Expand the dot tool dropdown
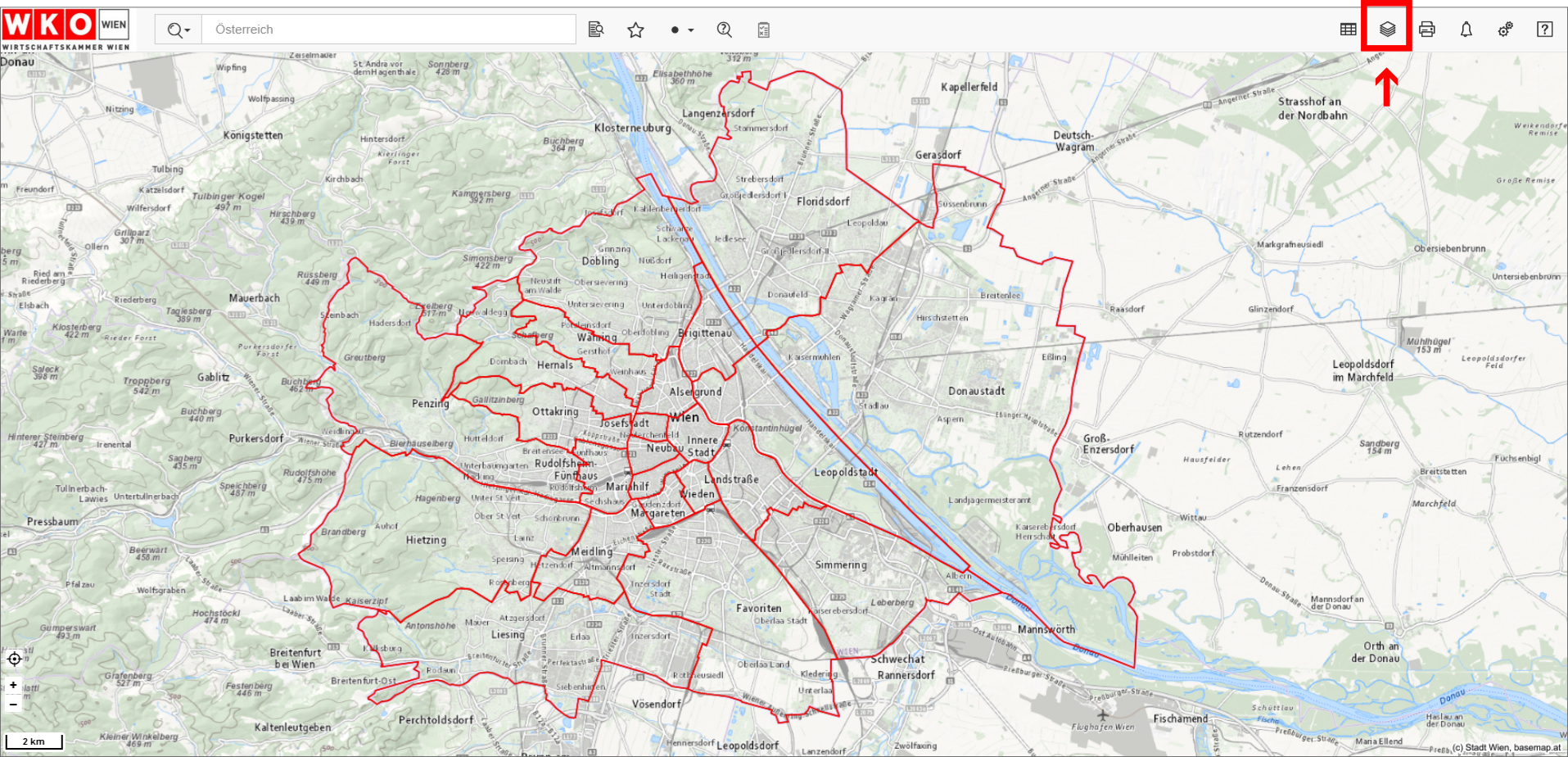Viewport: 1568px width, 757px height. pos(681,30)
